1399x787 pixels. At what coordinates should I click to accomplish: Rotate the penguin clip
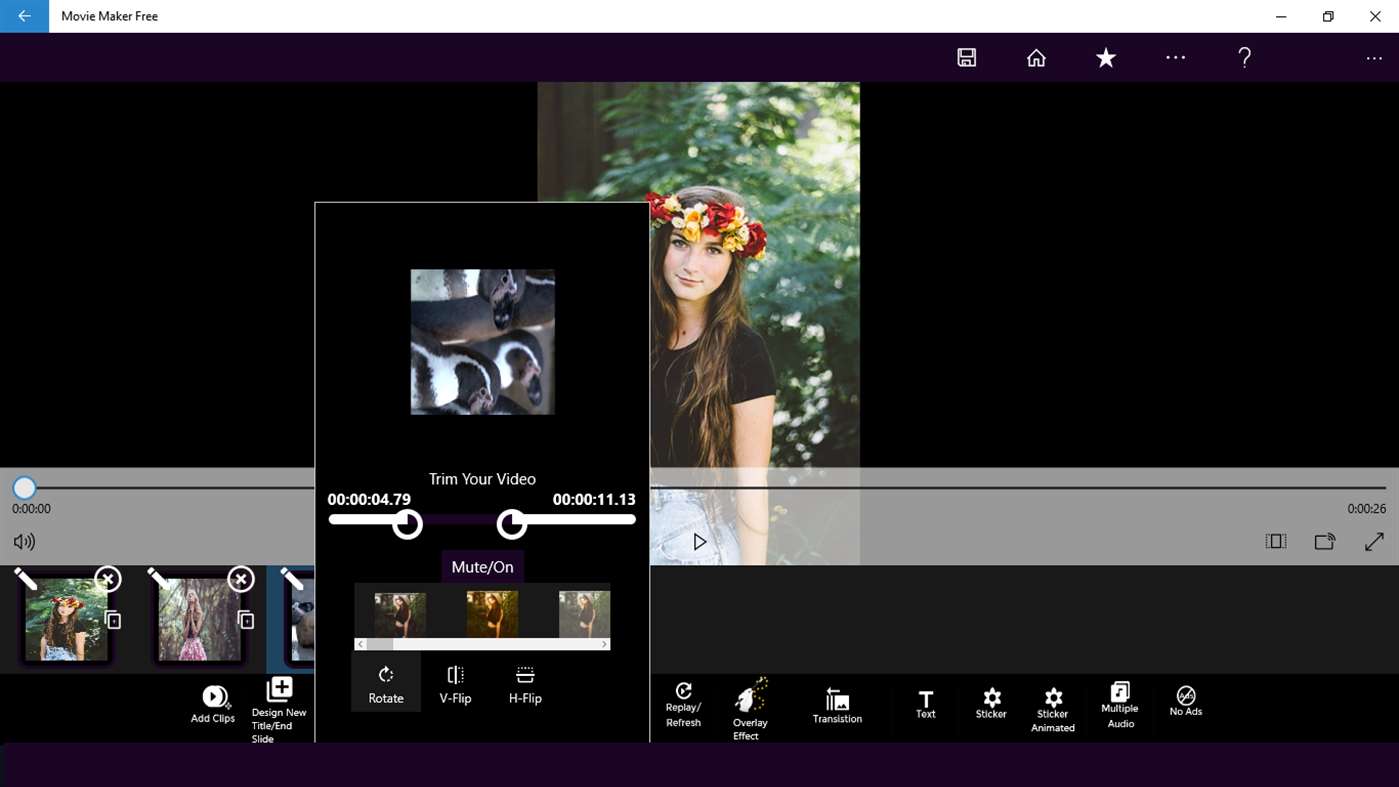[x=386, y=685]
